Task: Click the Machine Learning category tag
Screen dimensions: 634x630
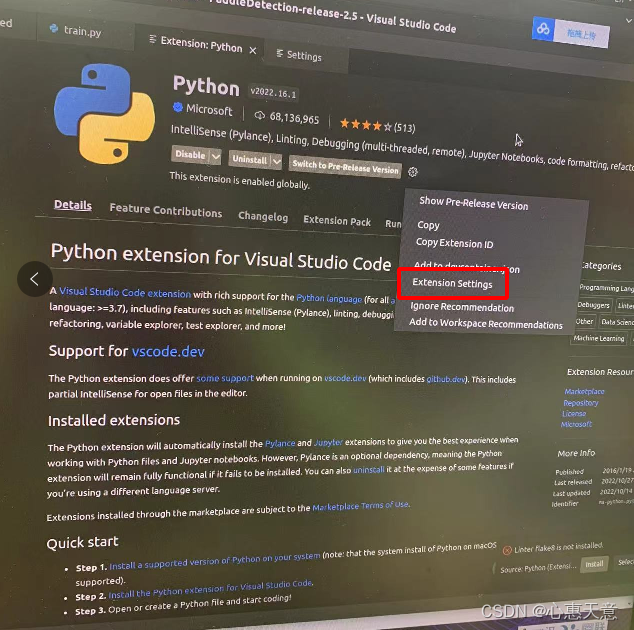Action: pos(599,338)
